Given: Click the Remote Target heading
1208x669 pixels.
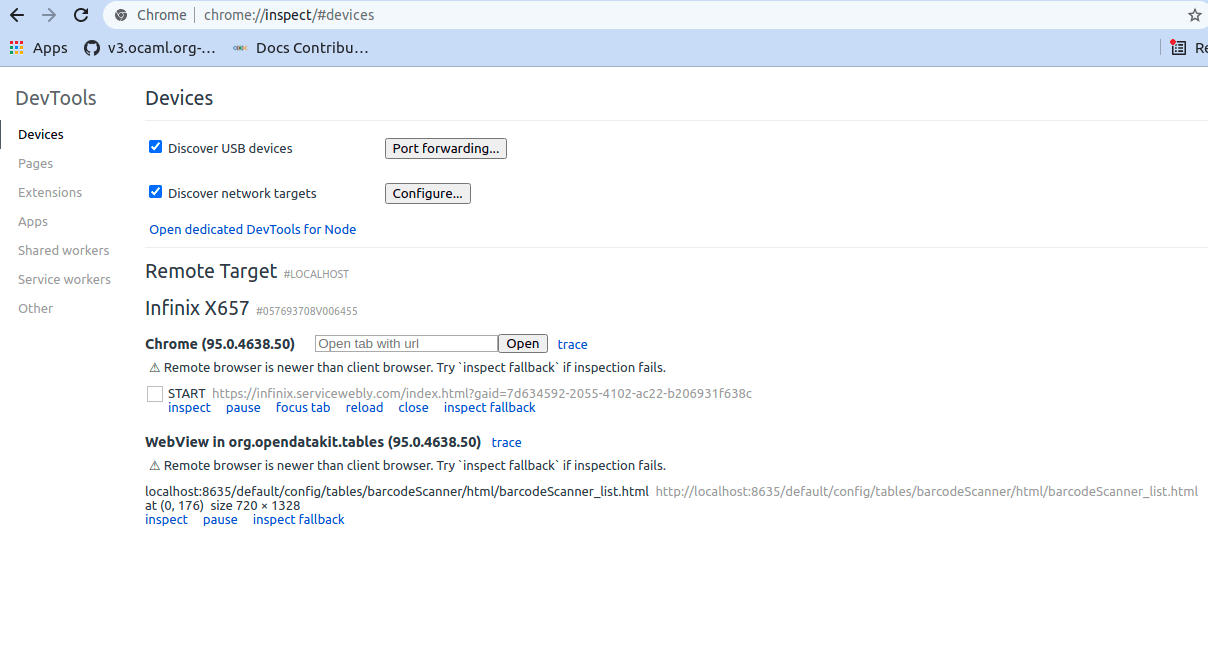Looking at the screenshot, I should point(211,271).
